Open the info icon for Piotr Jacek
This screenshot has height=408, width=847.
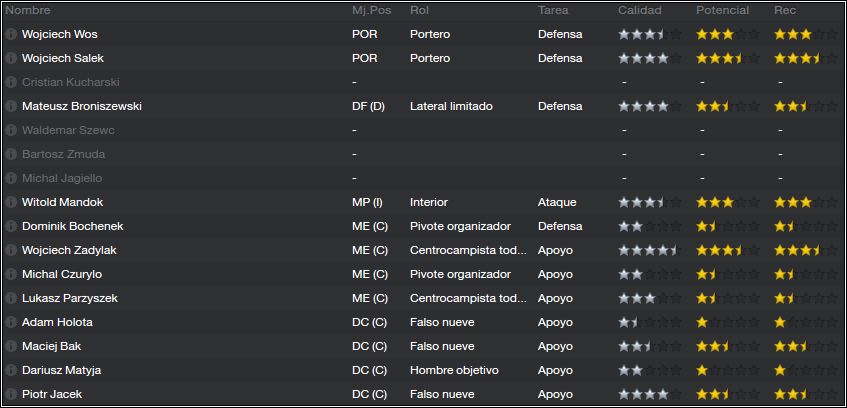coord(11,394)
